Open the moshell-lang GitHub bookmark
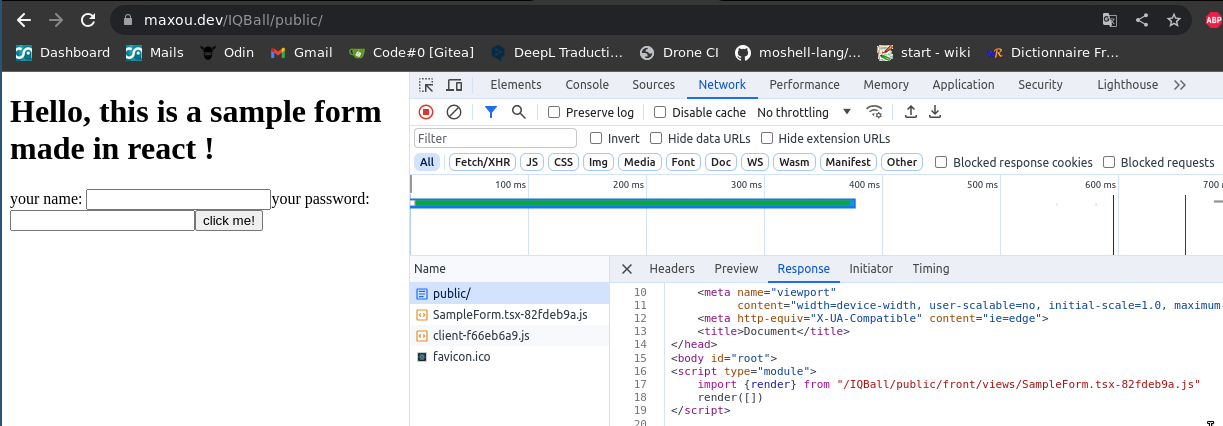 pyautogui.click(x=798, y=53)
